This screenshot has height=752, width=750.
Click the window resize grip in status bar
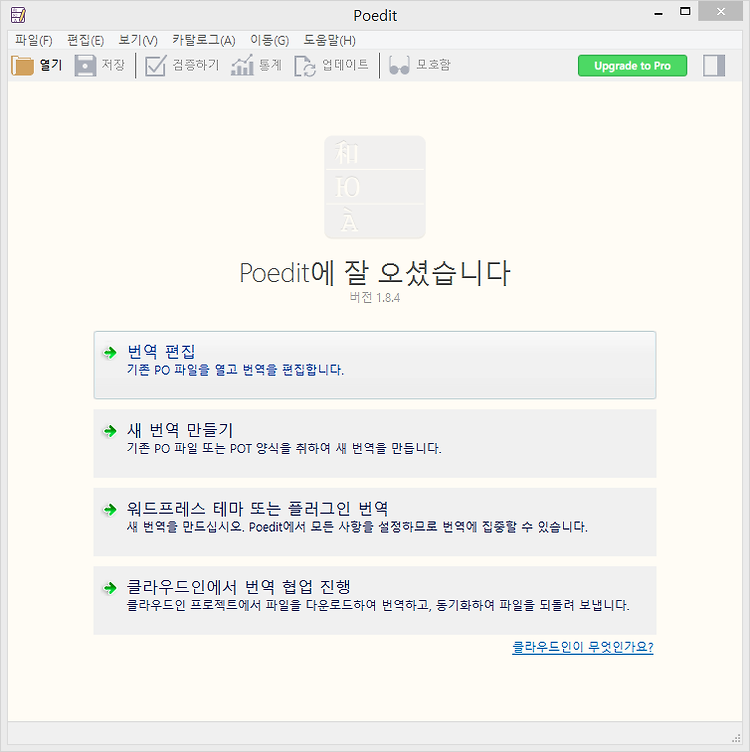pos(736,739)
